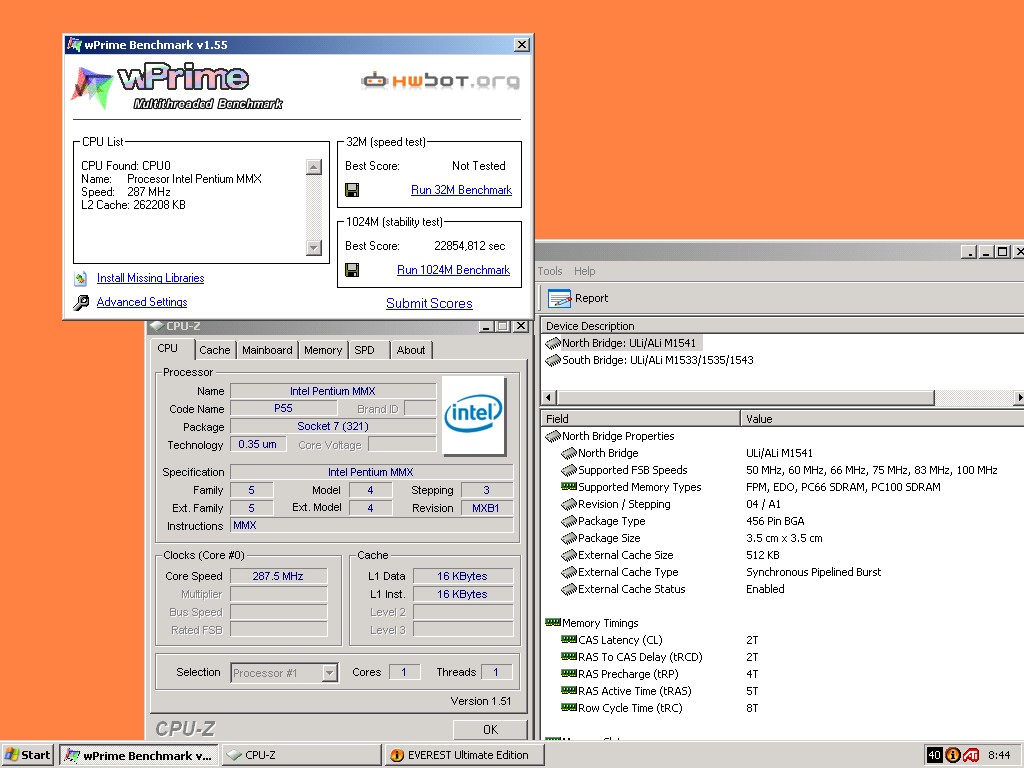Select the RAS Active Time (tRAS) row
1024x768 pixels.
(782, 691)
